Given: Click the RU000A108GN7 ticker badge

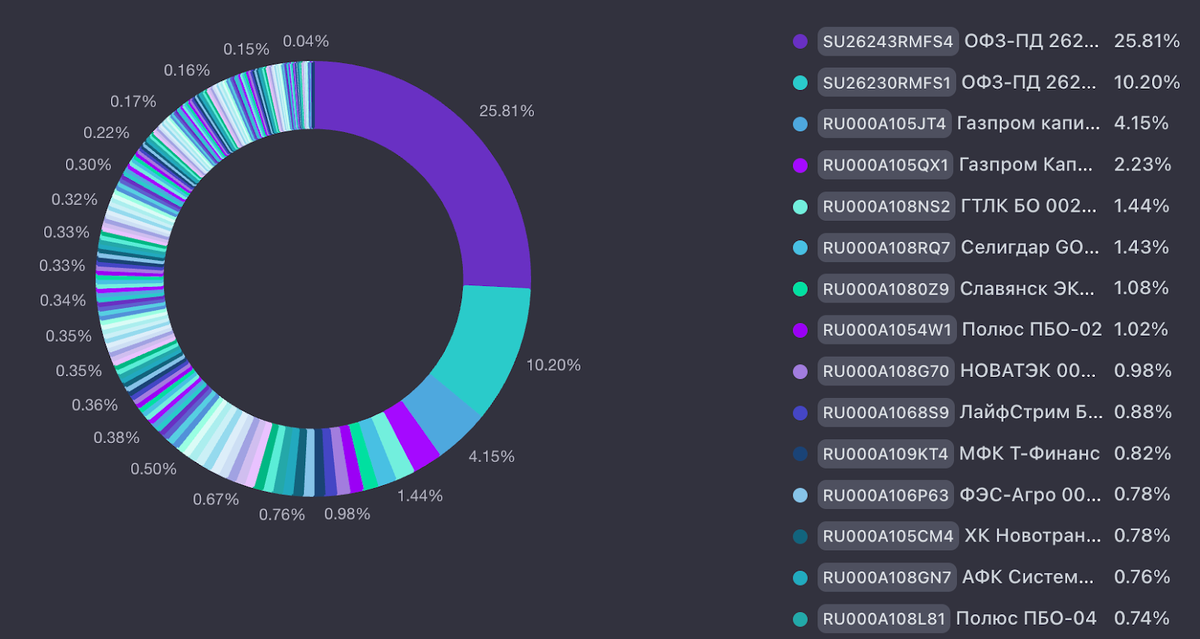Looking at the screenshot, I should tap(886, 577).
